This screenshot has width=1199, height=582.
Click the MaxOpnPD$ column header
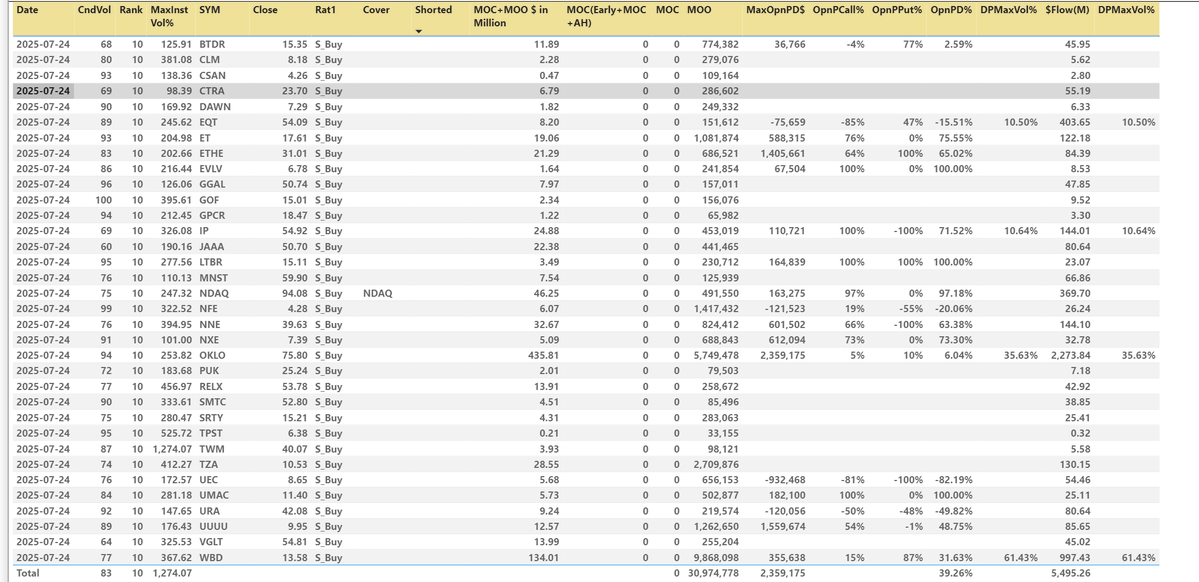click(x=773, y=11)
